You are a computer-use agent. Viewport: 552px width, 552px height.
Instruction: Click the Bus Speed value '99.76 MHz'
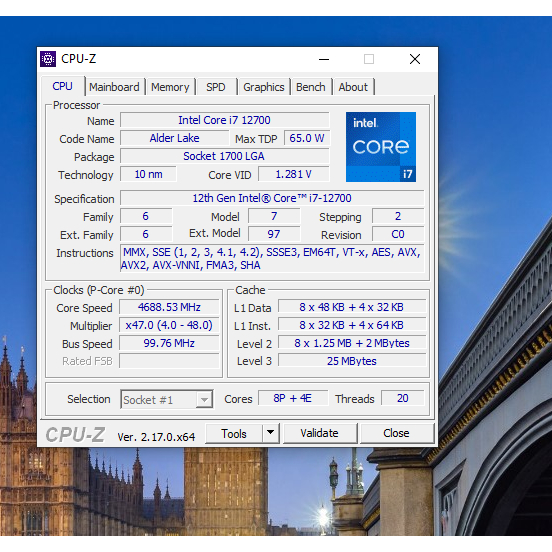click(169, 343)
